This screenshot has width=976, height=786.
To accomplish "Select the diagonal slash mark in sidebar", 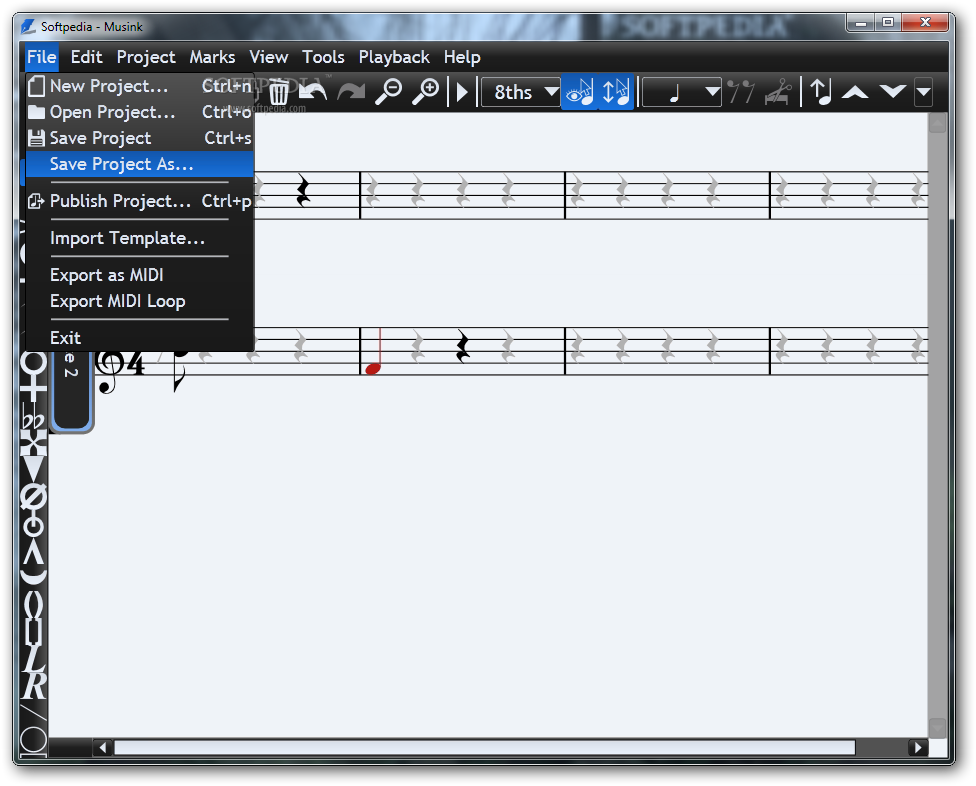I will pyautogui.click(x=34, y=714).
